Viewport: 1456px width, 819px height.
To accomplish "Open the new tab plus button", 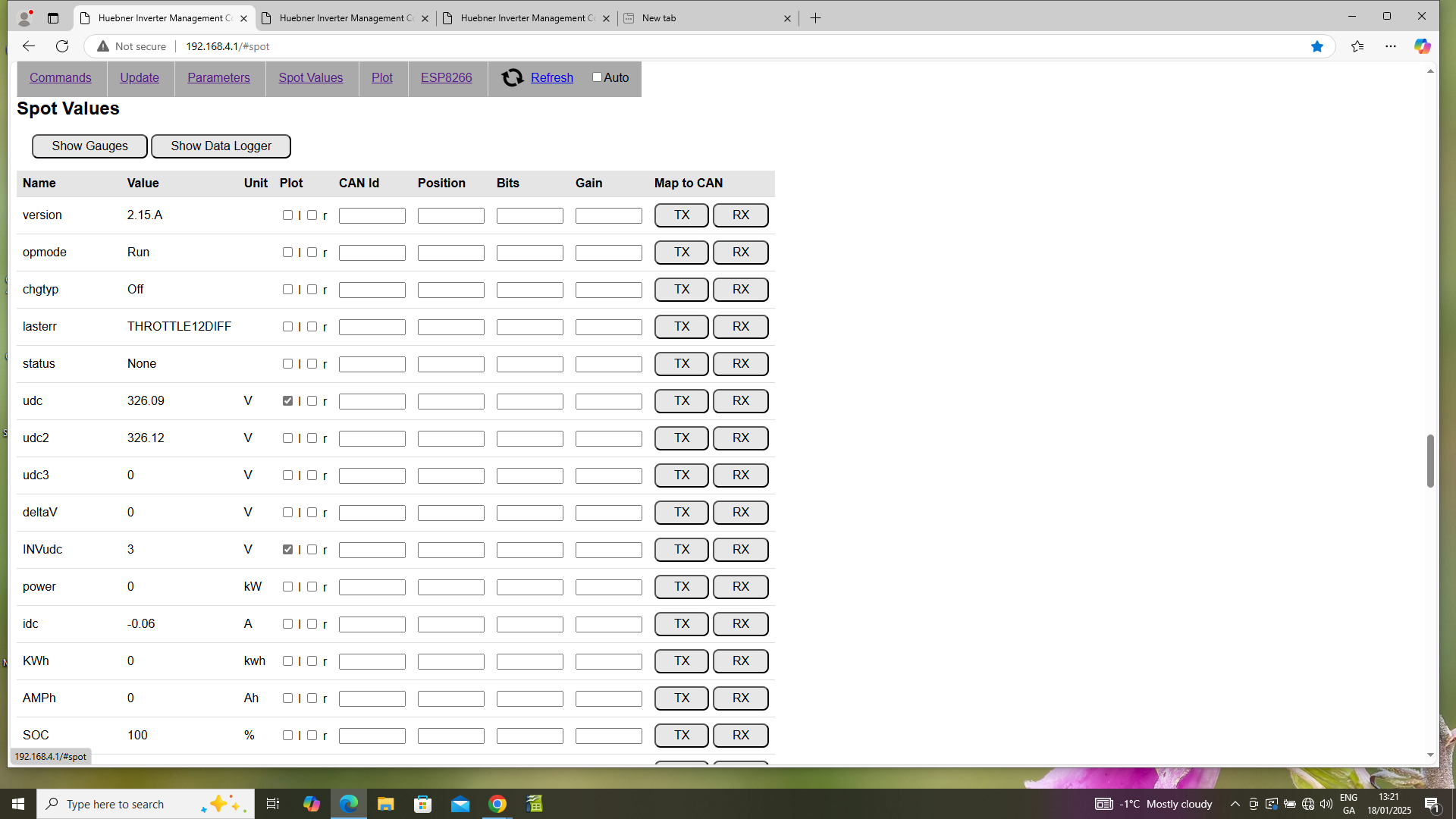I will 815,18.
